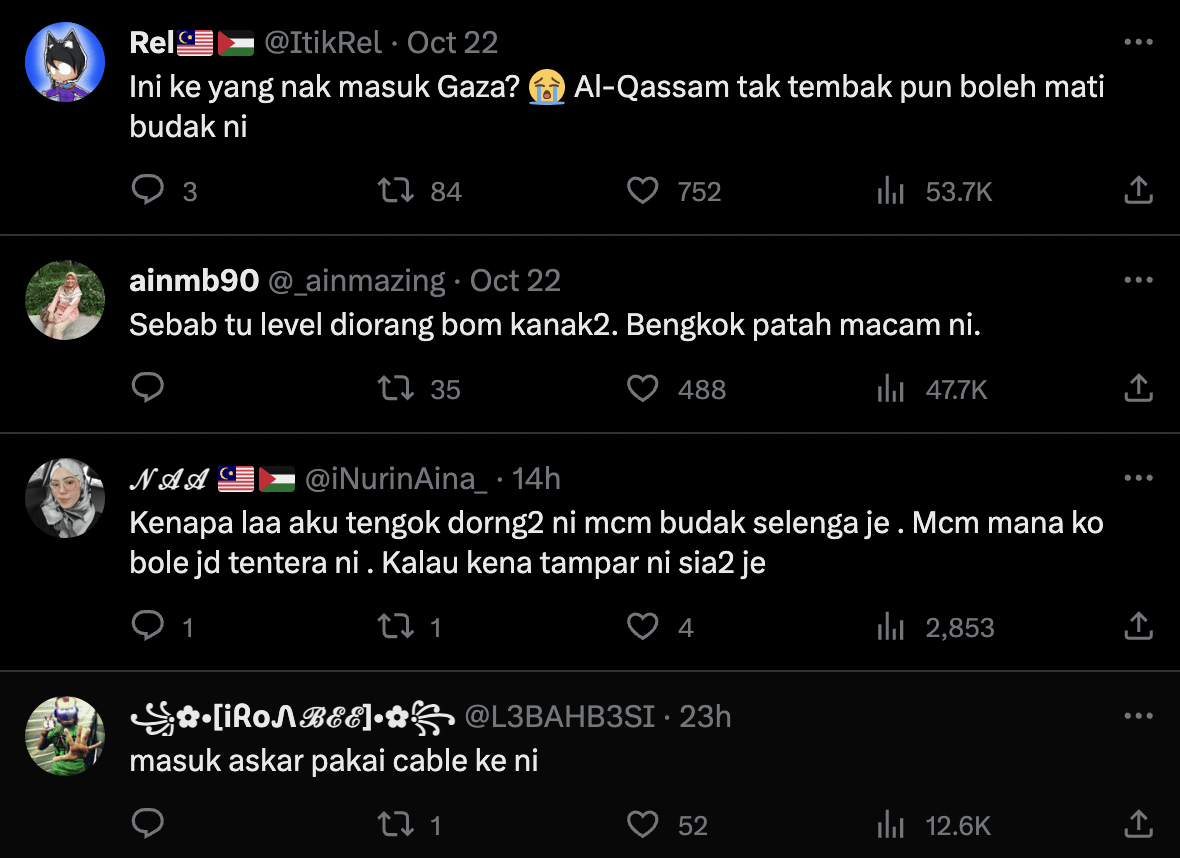Viewport: 1180px width, 858px height.
Task: Share ainmb90's tweet
Action: click(1138, 388)
